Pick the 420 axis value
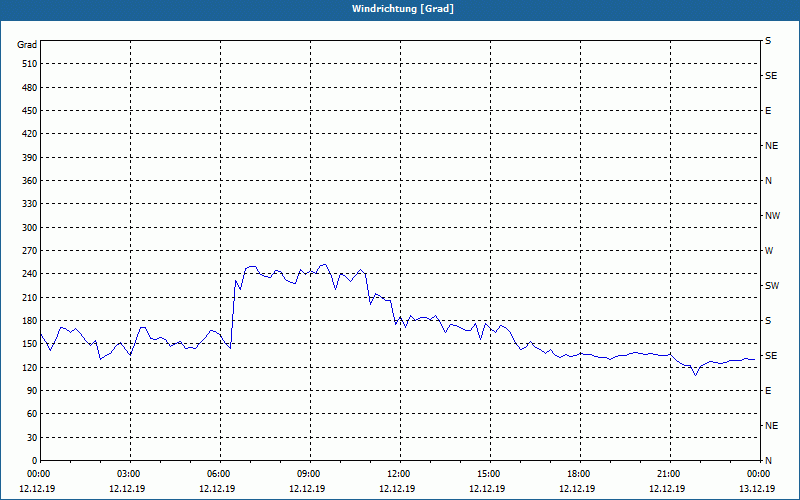Viewport: 800px width, 500px height. tap(30, 134)
